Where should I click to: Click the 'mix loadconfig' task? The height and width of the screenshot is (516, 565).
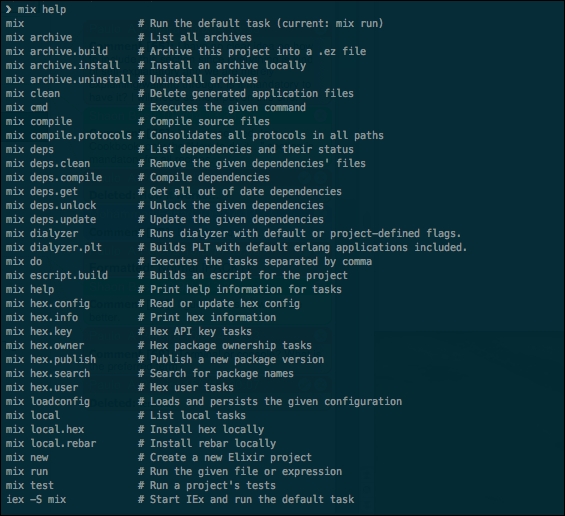coord(48,402)
